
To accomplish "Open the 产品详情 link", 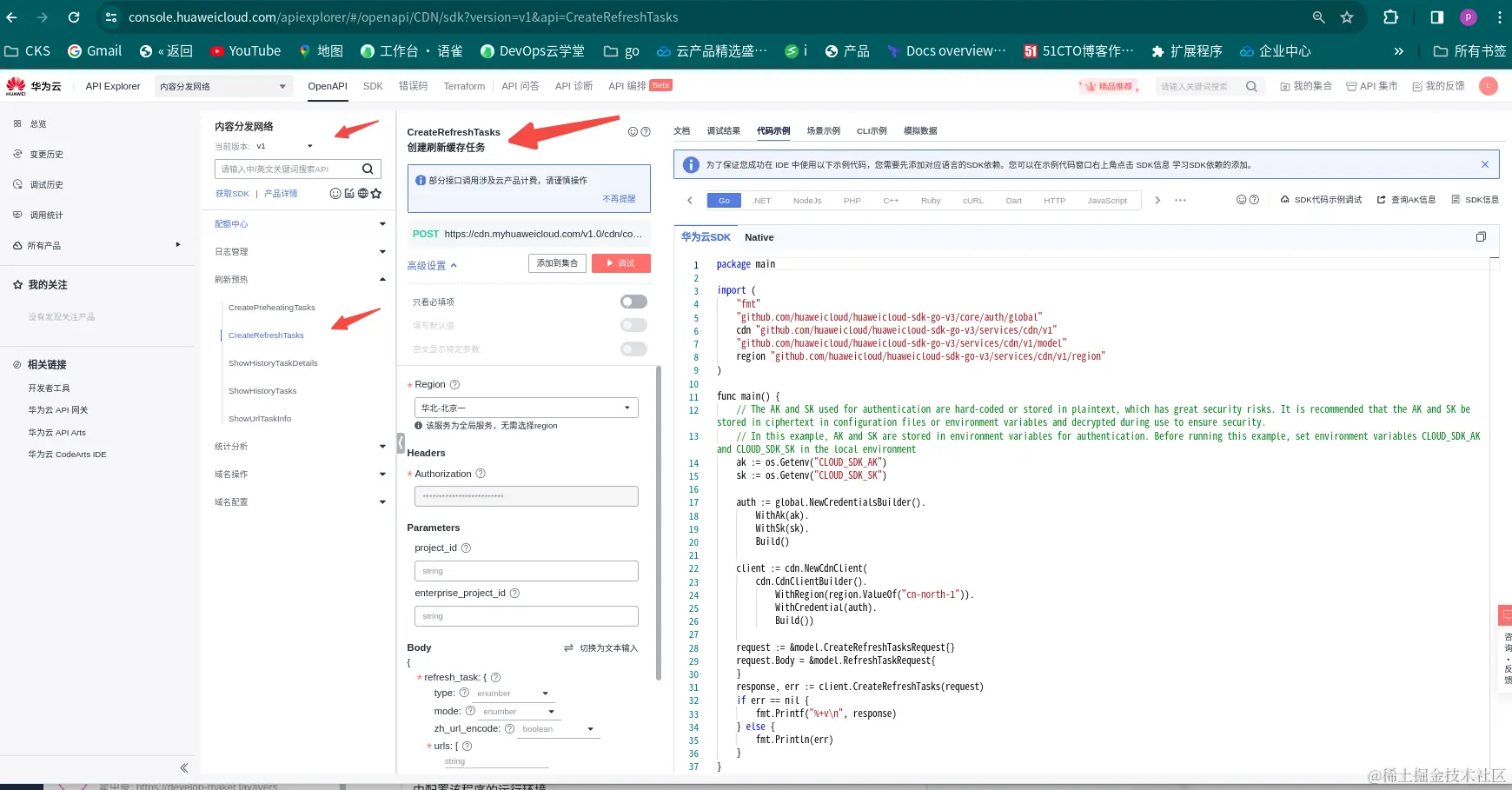I will pyautogui.click(x=281, y=194).
